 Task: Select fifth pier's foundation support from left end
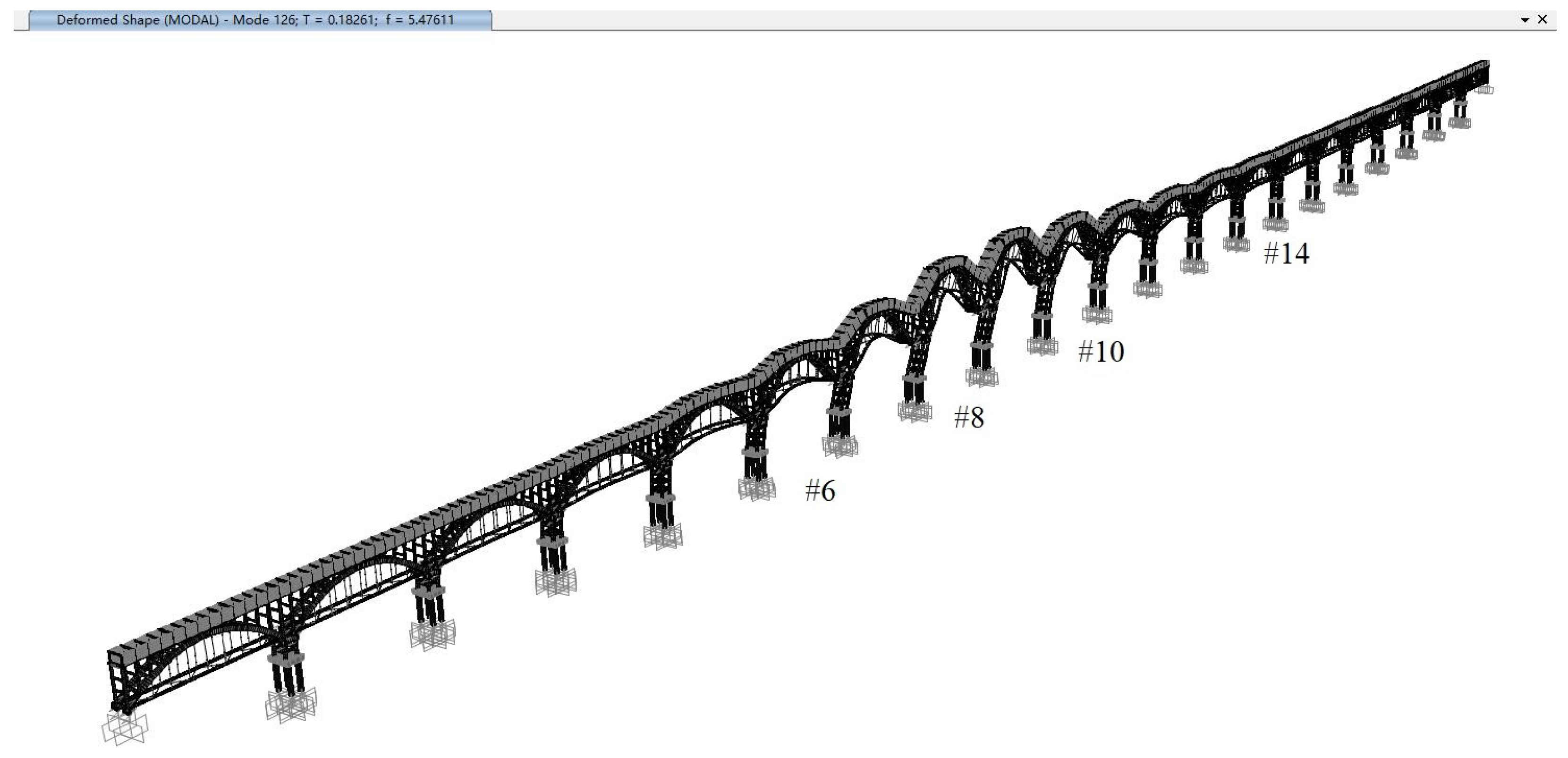click(662, 536)
